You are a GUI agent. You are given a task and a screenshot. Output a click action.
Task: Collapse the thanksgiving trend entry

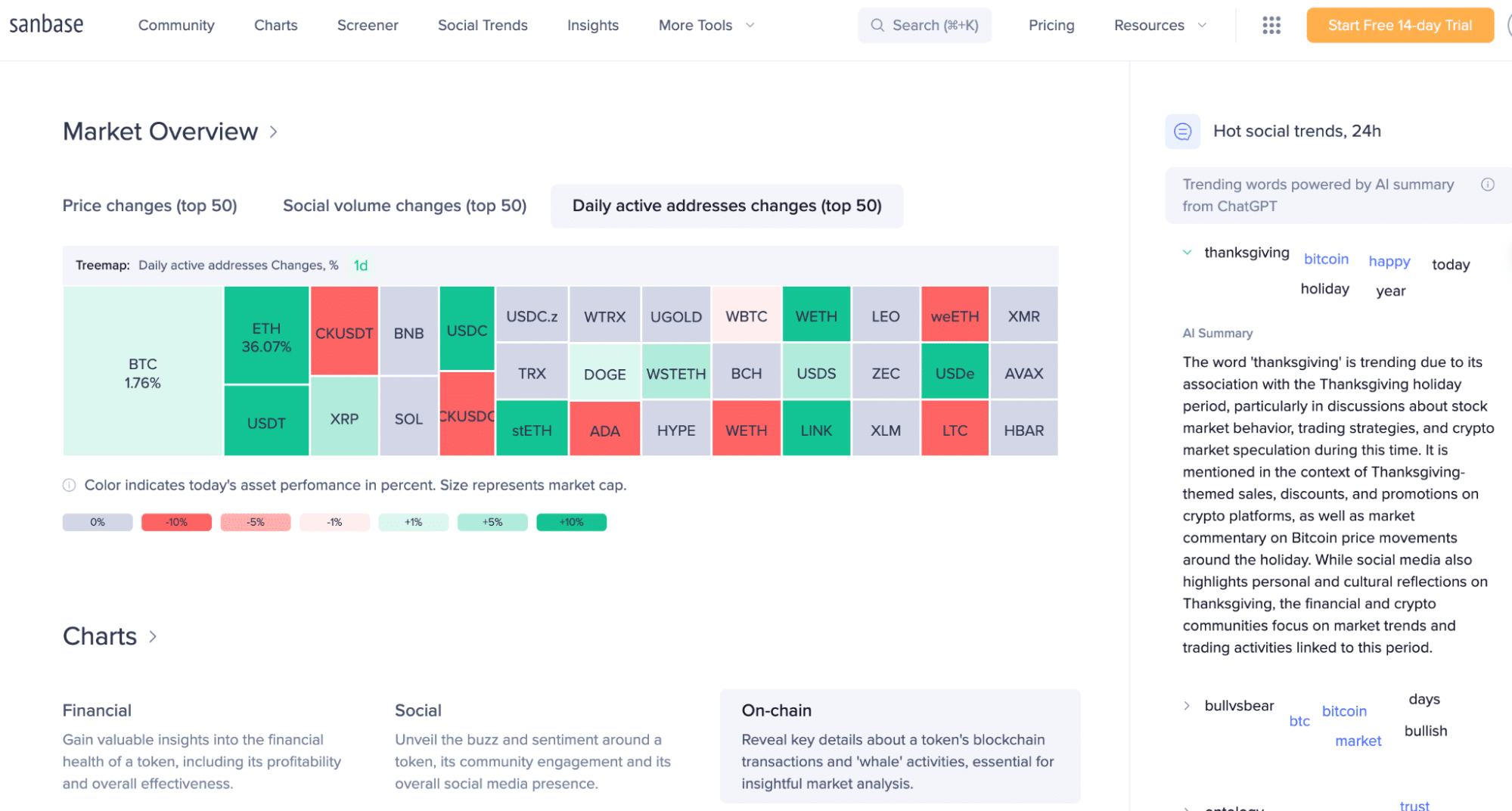[x=1187, y=253]
